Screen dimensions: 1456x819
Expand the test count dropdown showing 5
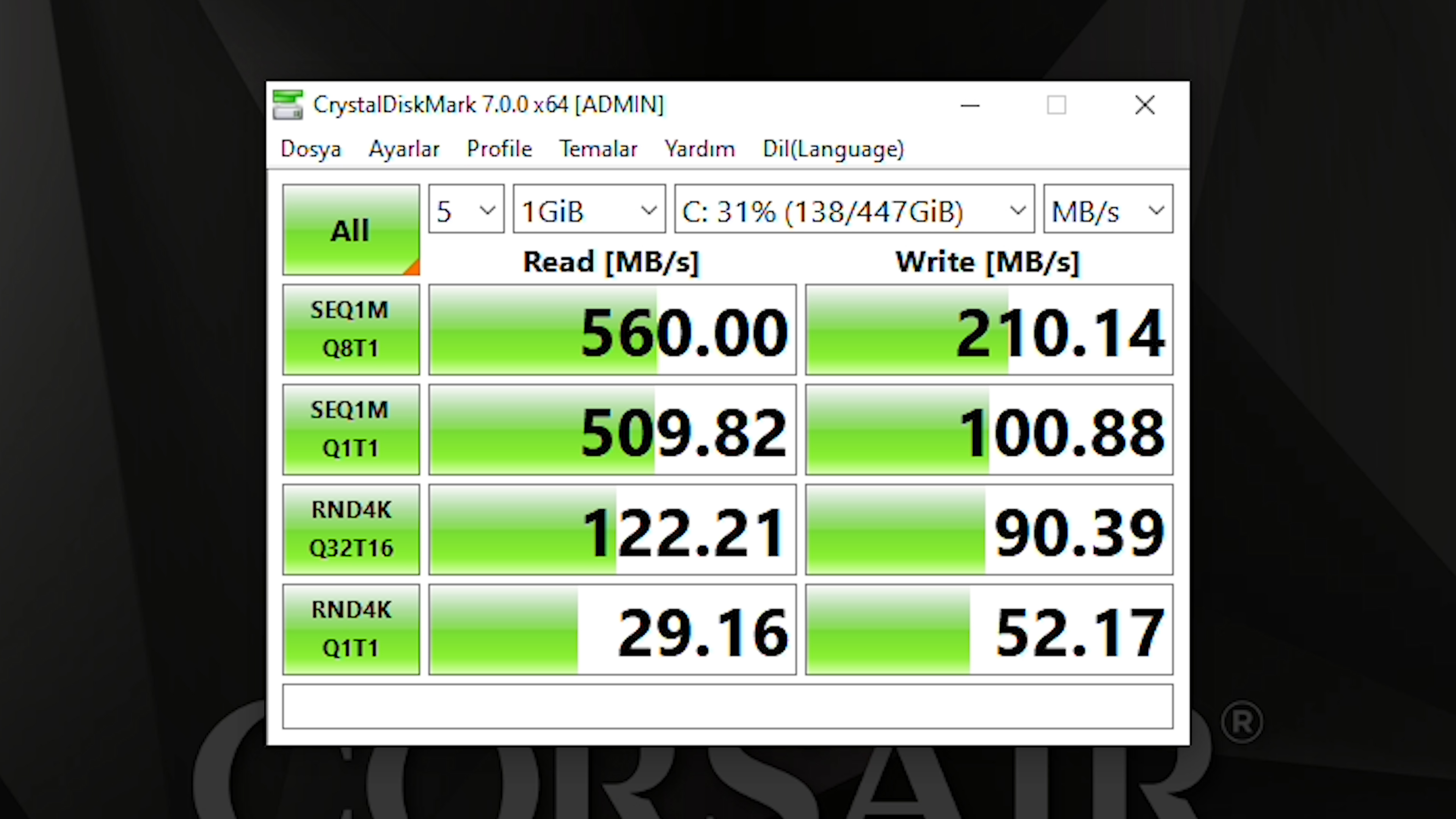tap(466, 209)
